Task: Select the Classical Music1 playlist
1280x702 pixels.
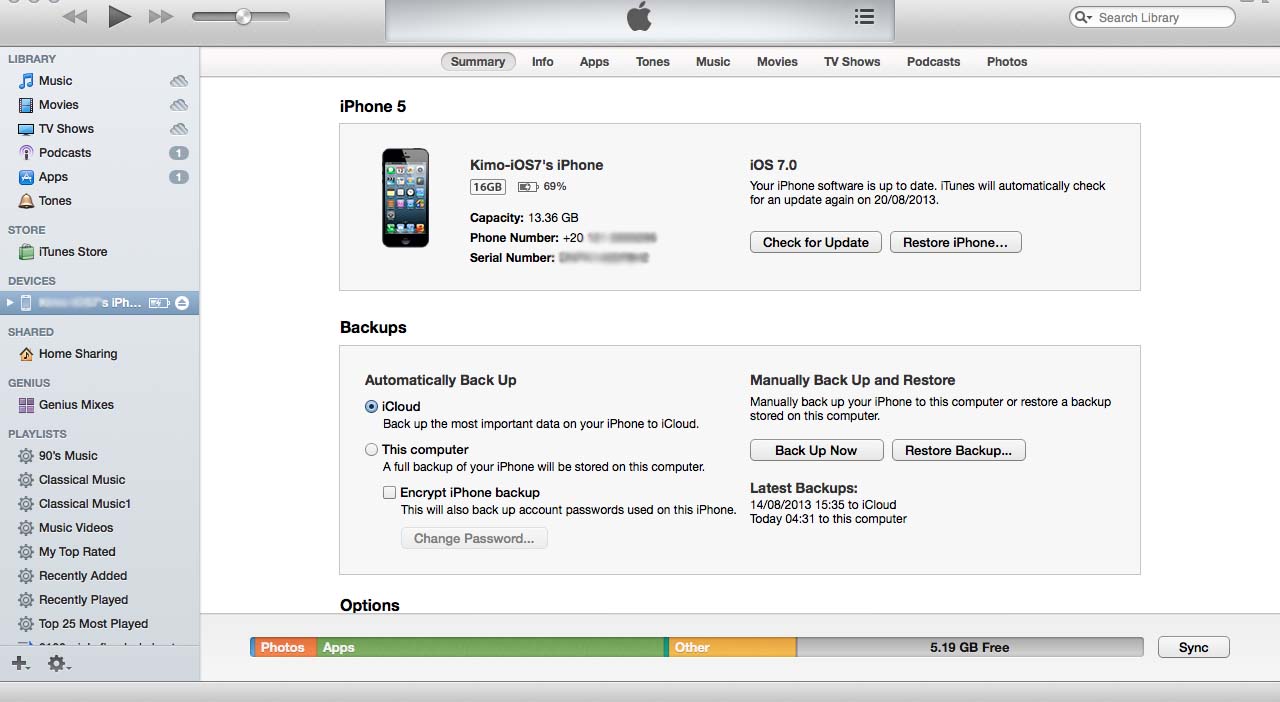Action: 85,504
